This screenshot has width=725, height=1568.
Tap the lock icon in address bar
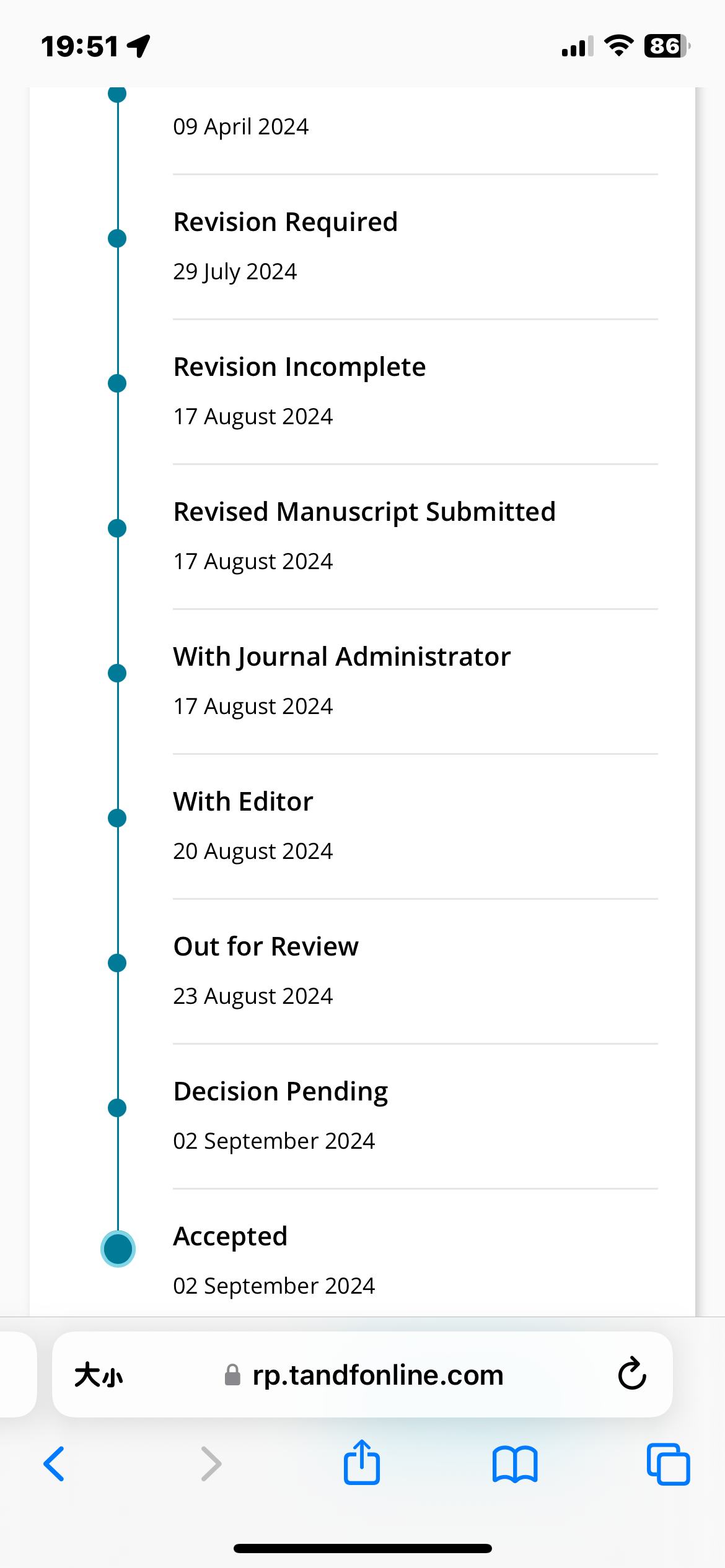click(x=232, y=1375)
